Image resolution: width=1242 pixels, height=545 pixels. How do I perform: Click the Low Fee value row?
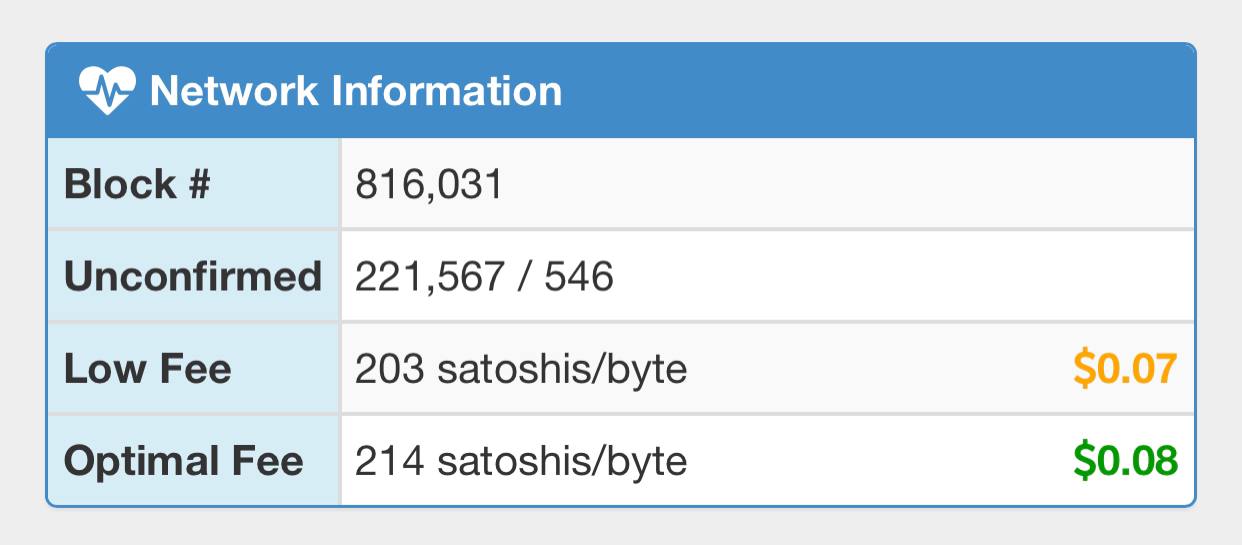click(768, 368)
